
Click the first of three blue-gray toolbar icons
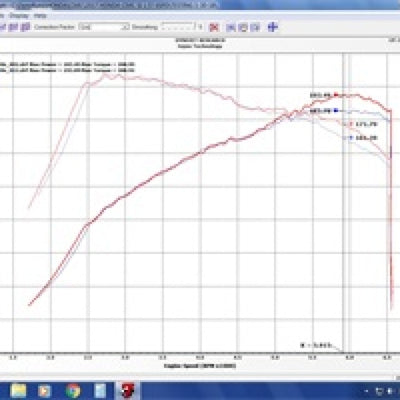point(231,27)
